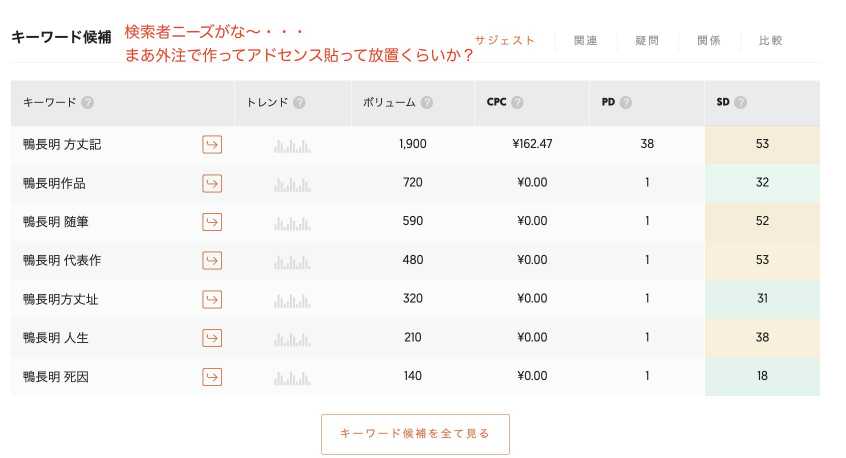Click help icon next to PD header
The height and width of the screenshot is (458, 846).
tap(626, 102)
